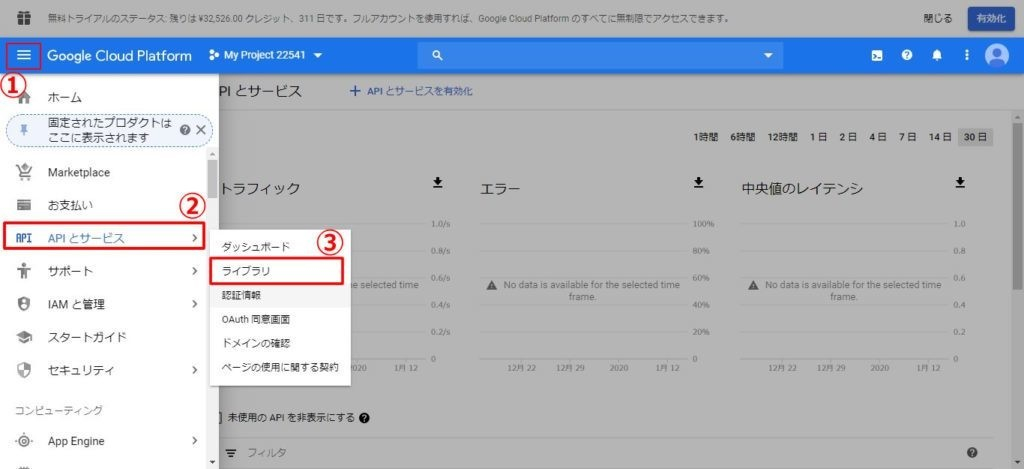Image resolution: width=1024 pixels, height=469 pixels.
Task: Switch time range to 7日
Action: (x=907, y=137)
